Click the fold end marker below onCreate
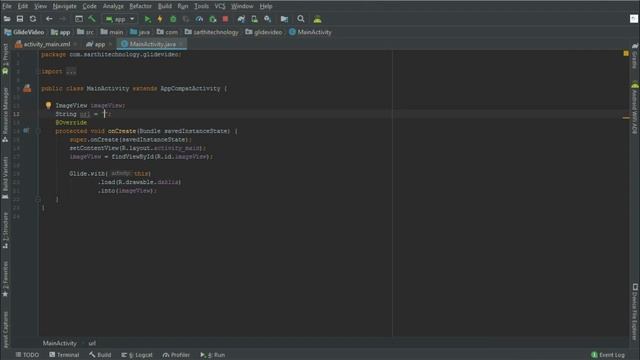 coord(38,200)
